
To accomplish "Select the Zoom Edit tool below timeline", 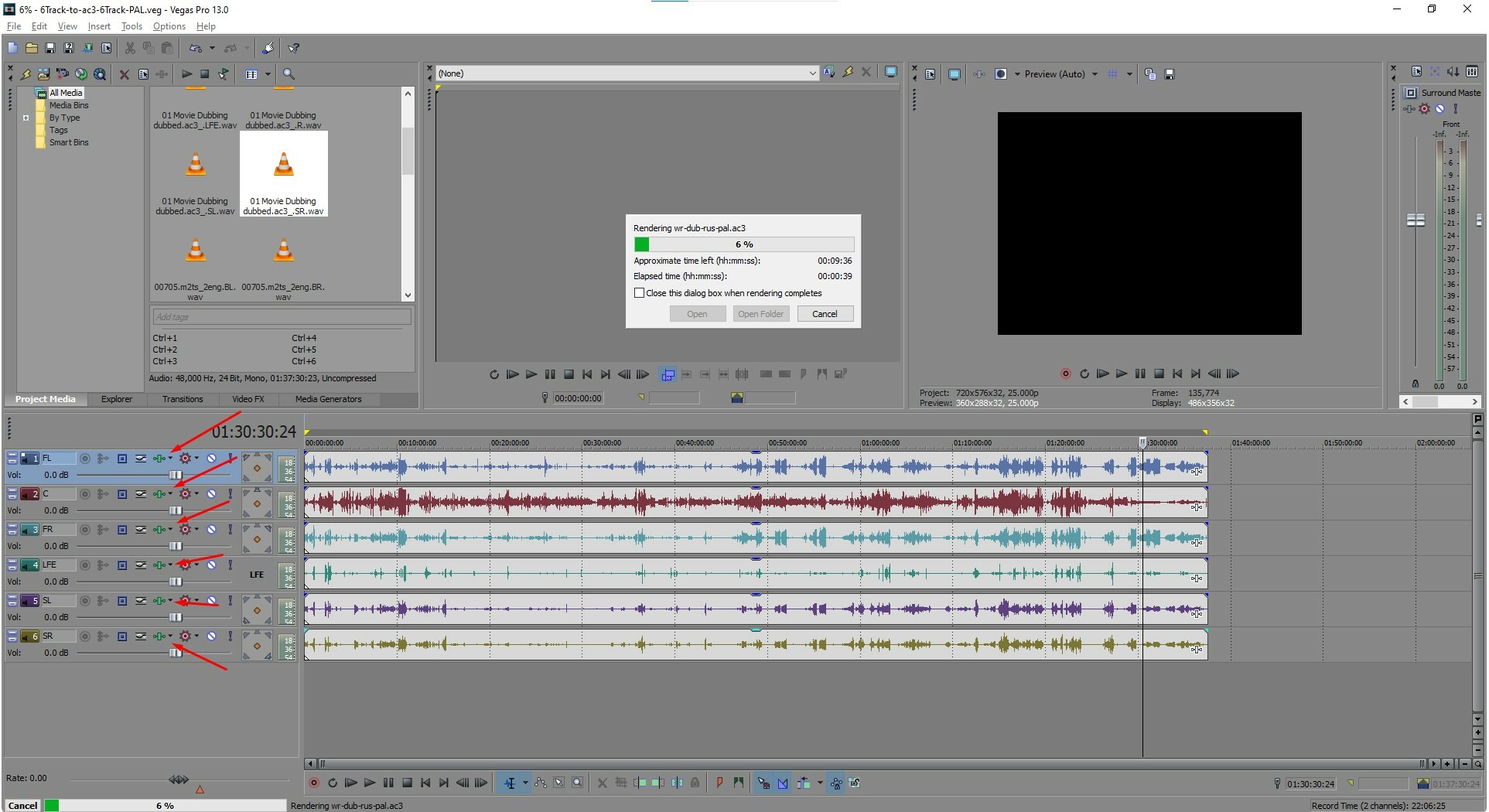I will click(x=578, y=783).
